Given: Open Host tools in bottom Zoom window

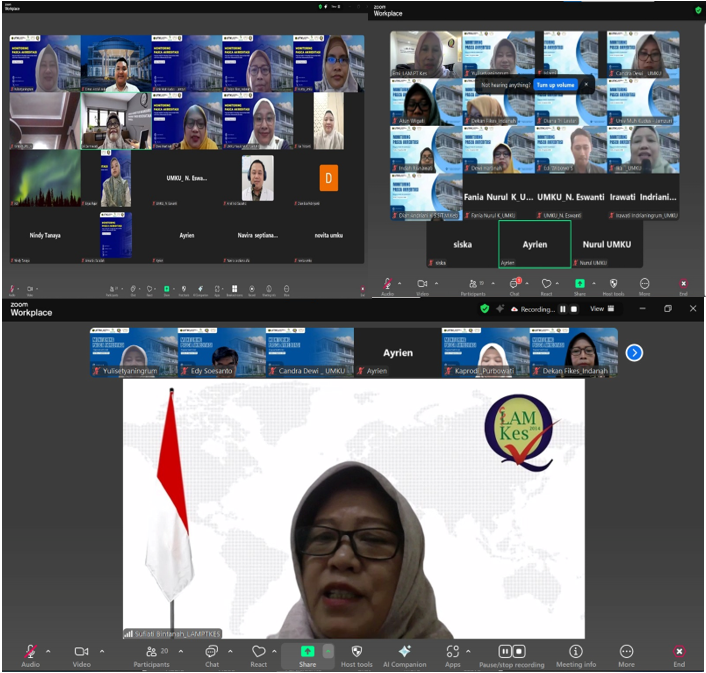Looking at the screenshot, I should [x=357, y=656].
